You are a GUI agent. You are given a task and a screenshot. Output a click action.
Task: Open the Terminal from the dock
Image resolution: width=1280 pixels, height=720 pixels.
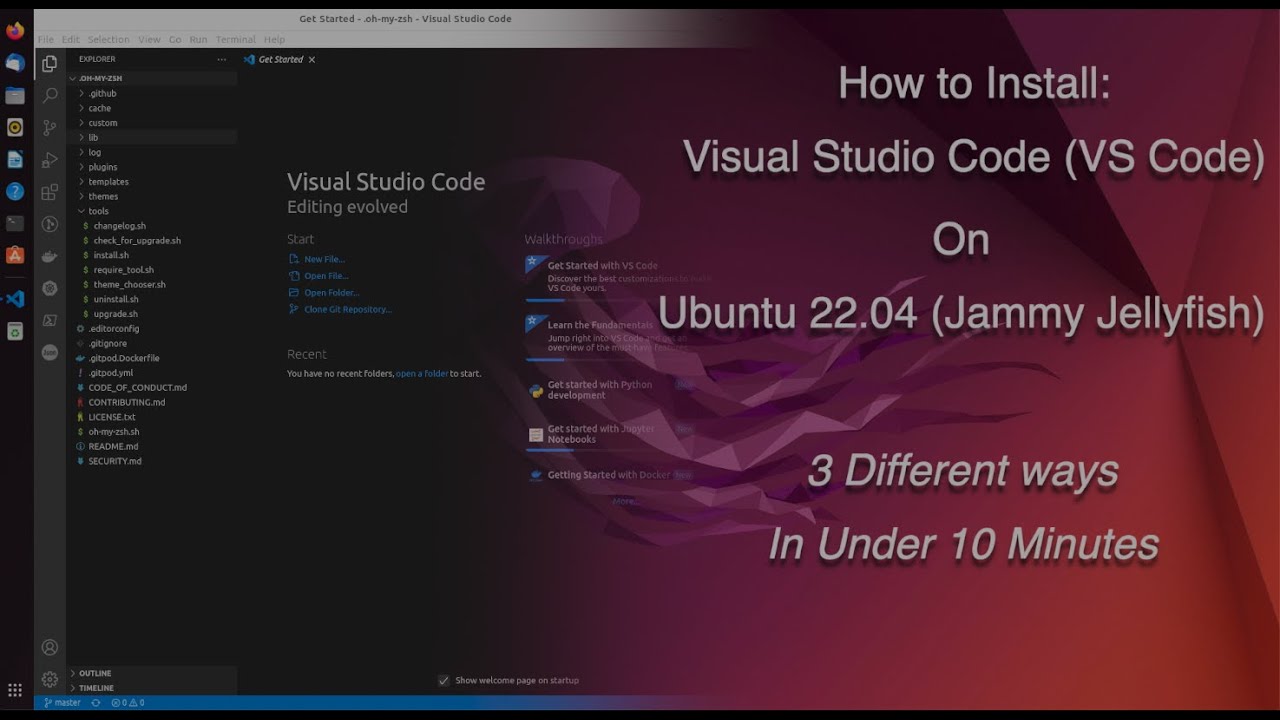[x=15, y=223]
